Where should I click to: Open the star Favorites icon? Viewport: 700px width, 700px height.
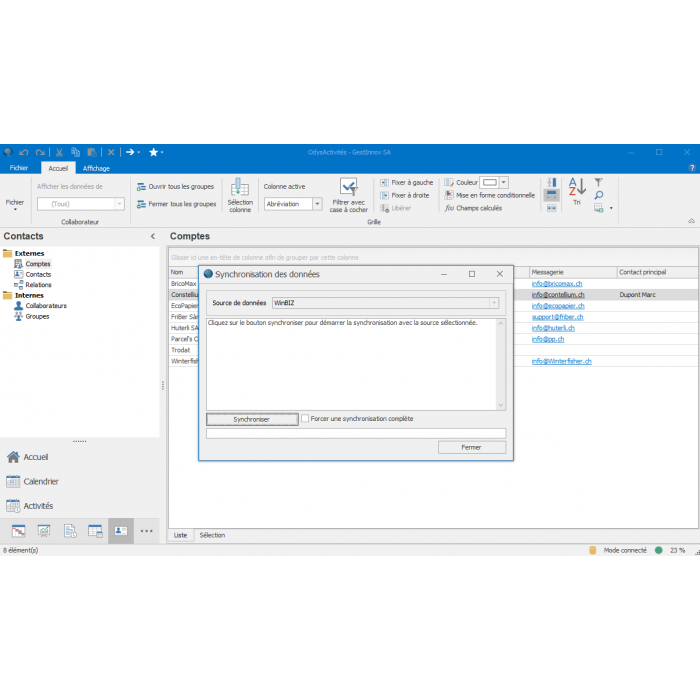pos(154,152)
